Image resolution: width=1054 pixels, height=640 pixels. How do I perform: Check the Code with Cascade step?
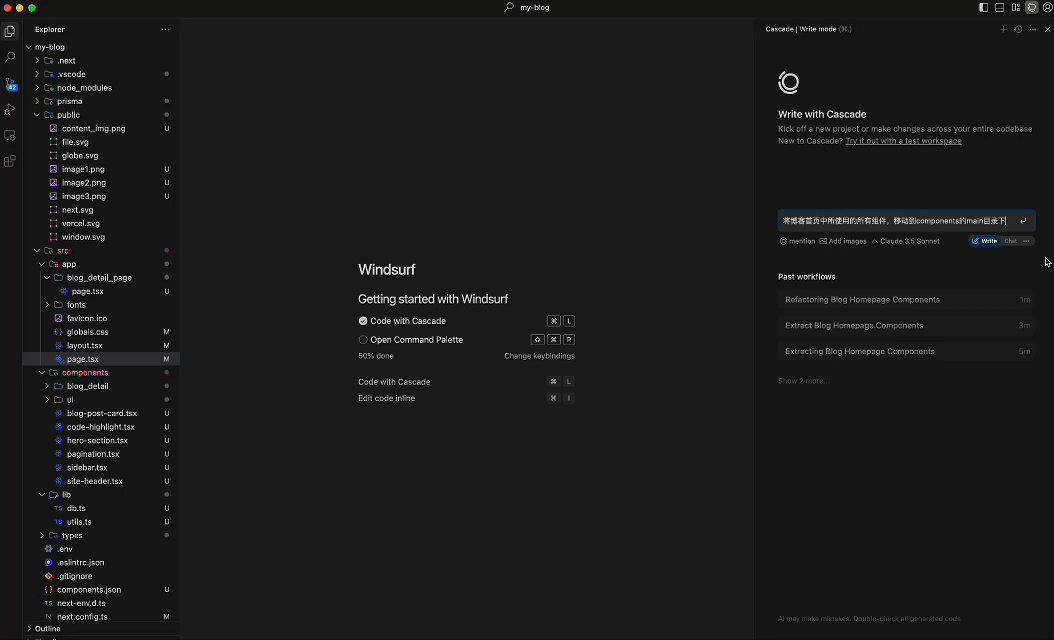[x=363, y=321]
